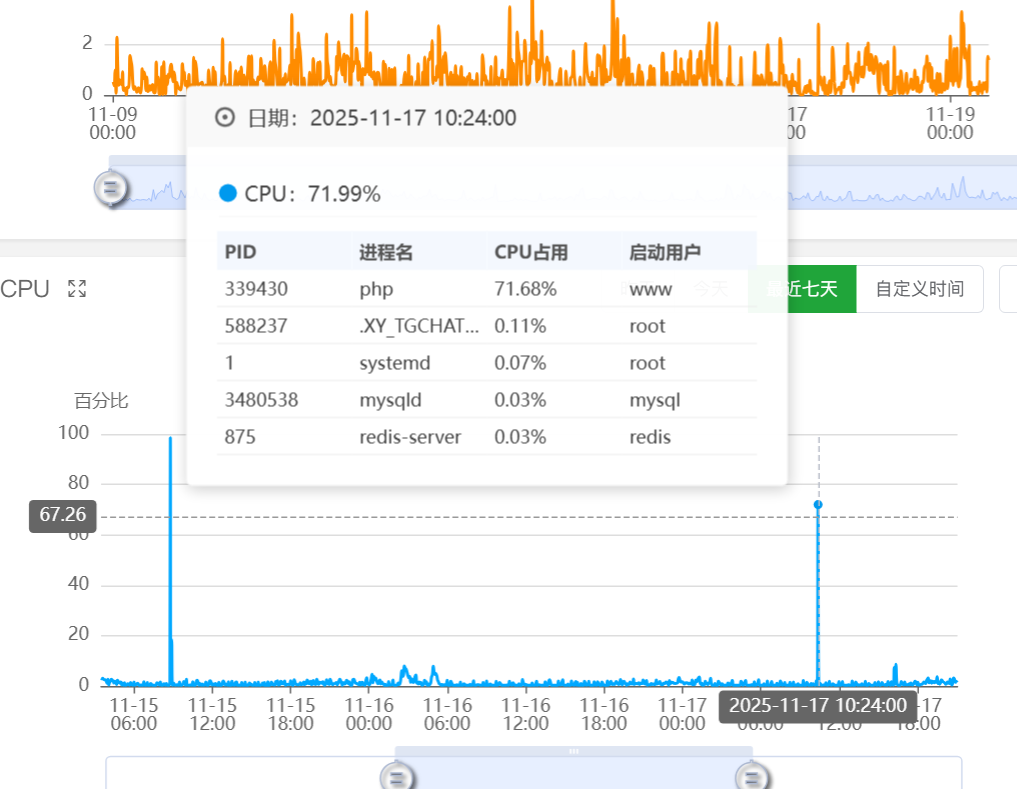Select the systemd process row
Screen dimensions: 1017x789
coord(486,363)
